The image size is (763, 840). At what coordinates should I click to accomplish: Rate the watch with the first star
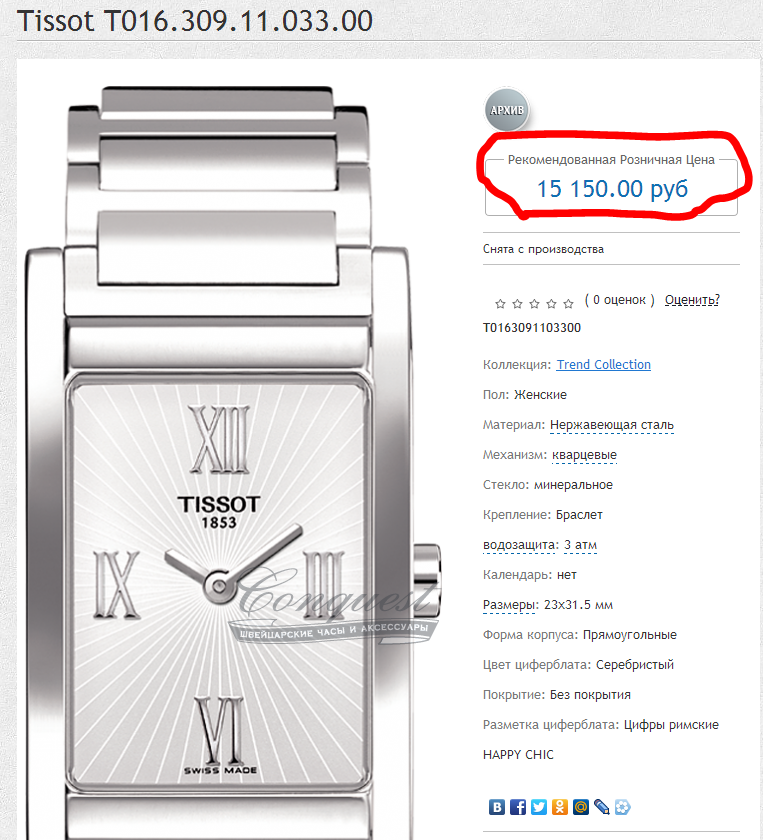(x=500, y=304)
